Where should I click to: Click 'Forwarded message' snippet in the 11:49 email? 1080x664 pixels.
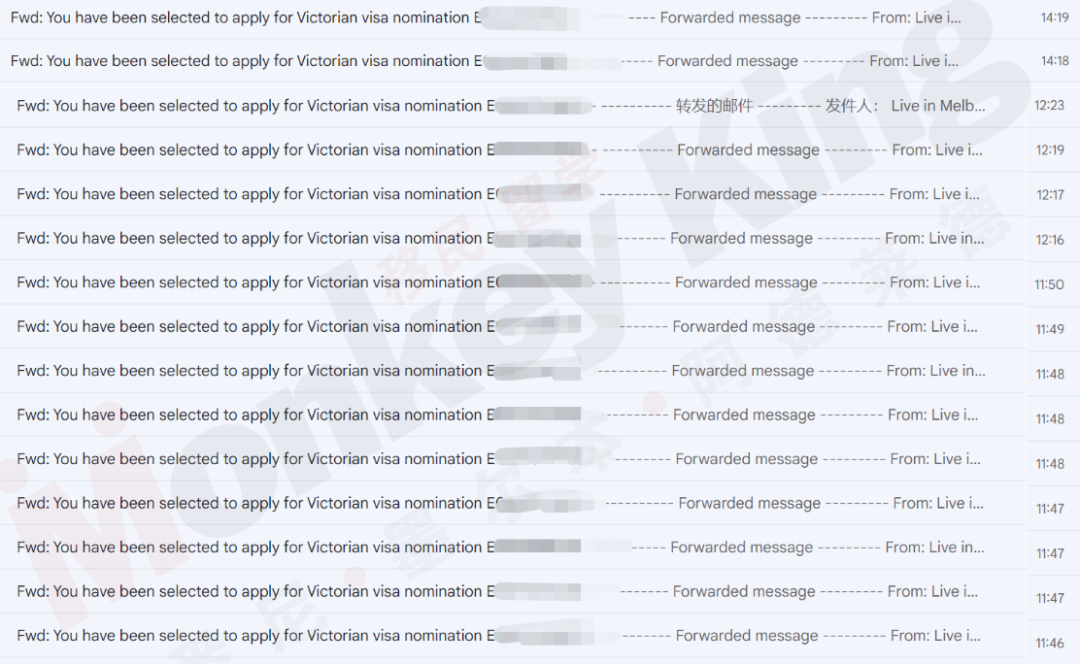(743, 326)
